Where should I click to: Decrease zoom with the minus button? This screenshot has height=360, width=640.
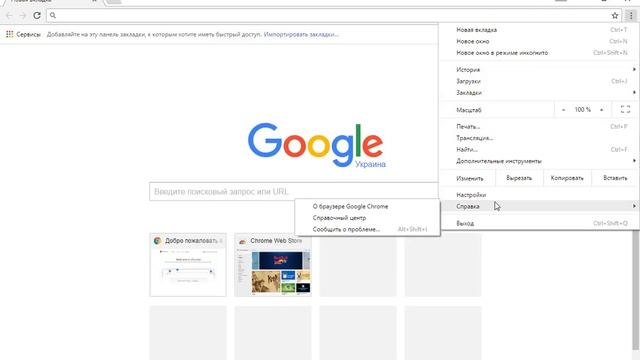564,110
